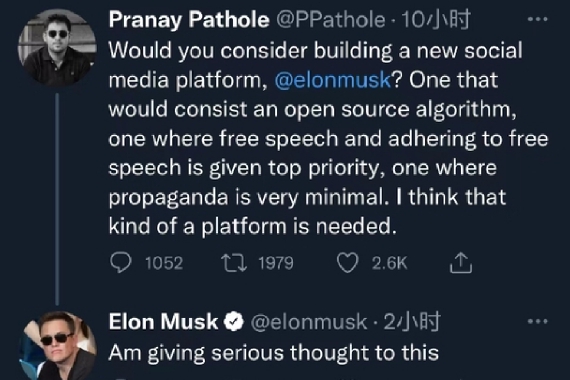Open Pranay Pathole's profile picture
The image size is (570, 380).
[x=57, y=47]
